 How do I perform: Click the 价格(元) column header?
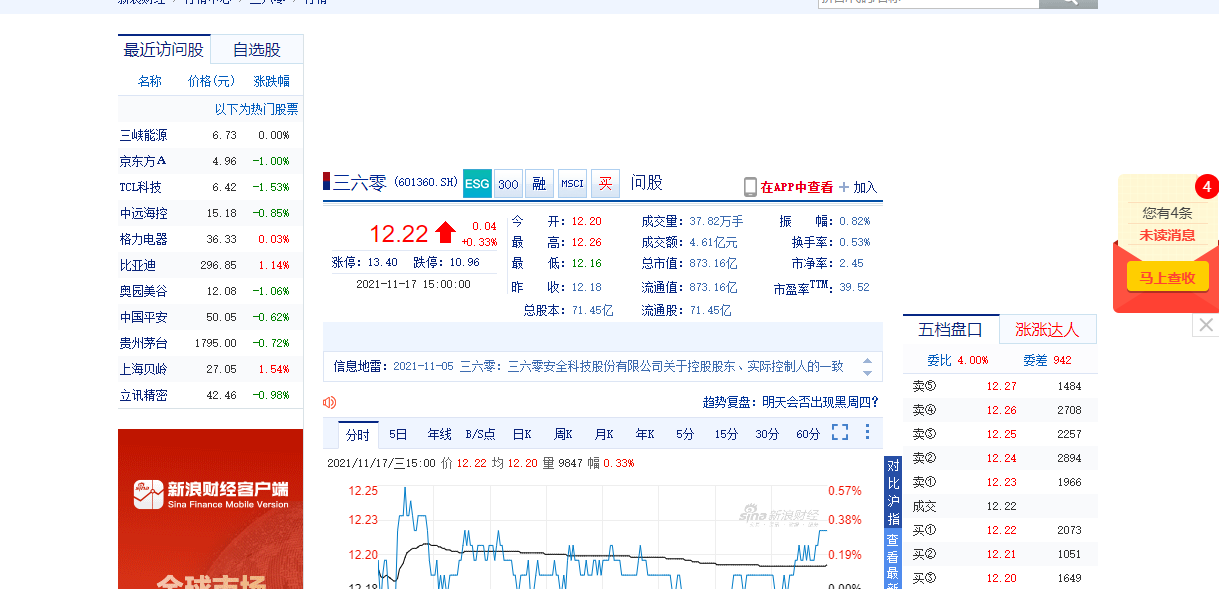212,81
